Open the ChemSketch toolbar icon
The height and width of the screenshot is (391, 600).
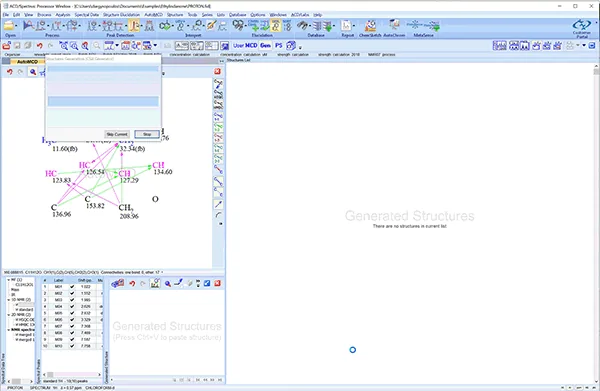coord(370,26)
